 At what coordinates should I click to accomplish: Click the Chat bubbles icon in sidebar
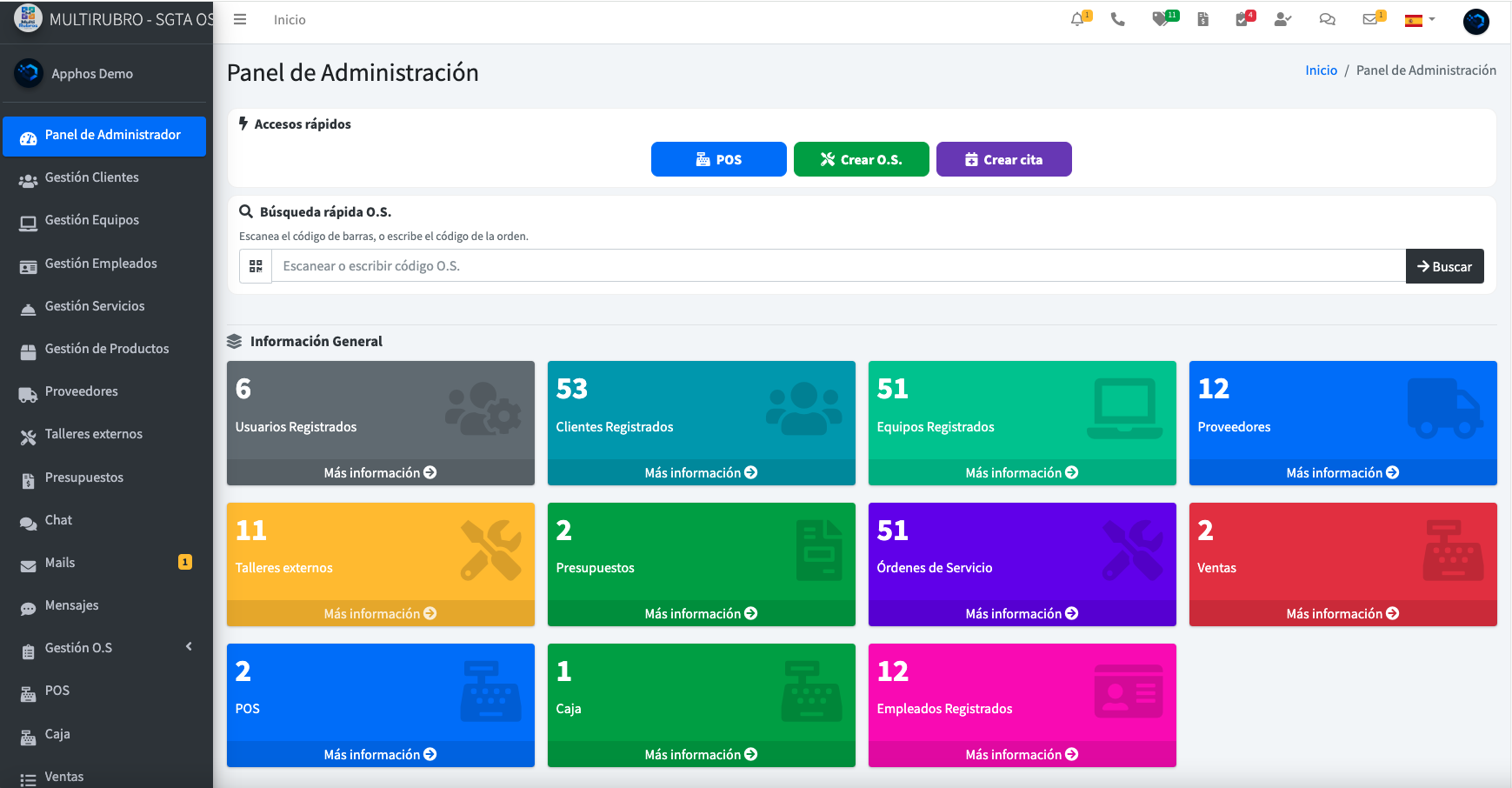pyautogui.click(x=28, y=523)
